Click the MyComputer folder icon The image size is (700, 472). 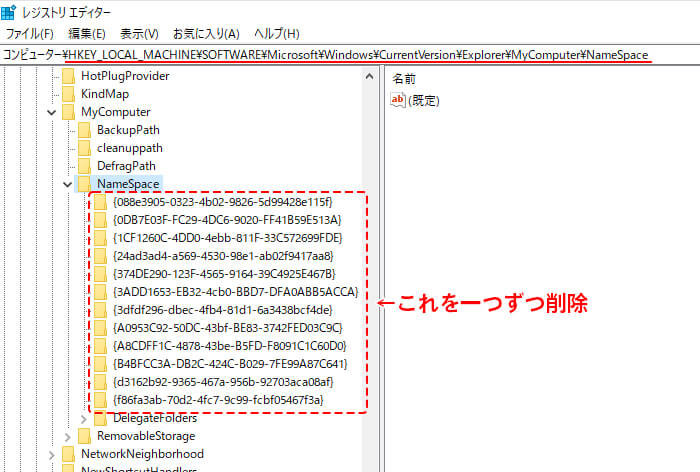pos(68,112)
